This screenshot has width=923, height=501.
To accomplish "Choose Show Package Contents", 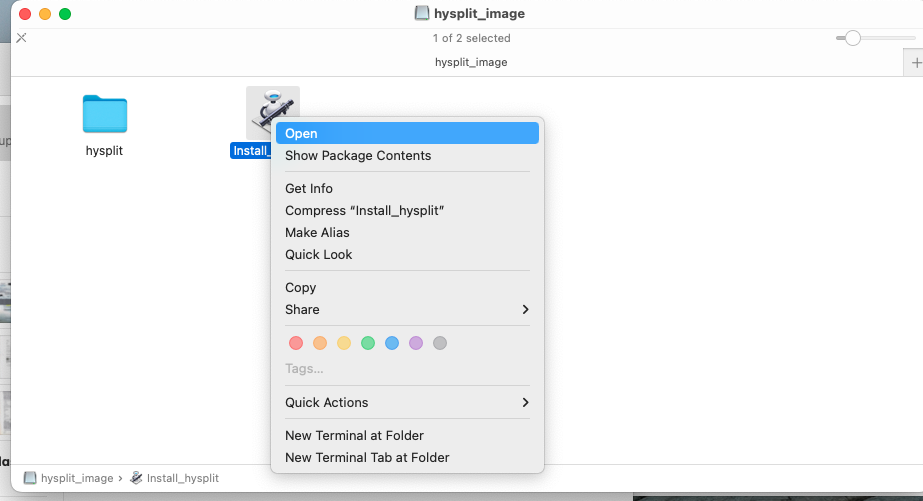I will tap(407, 155).
